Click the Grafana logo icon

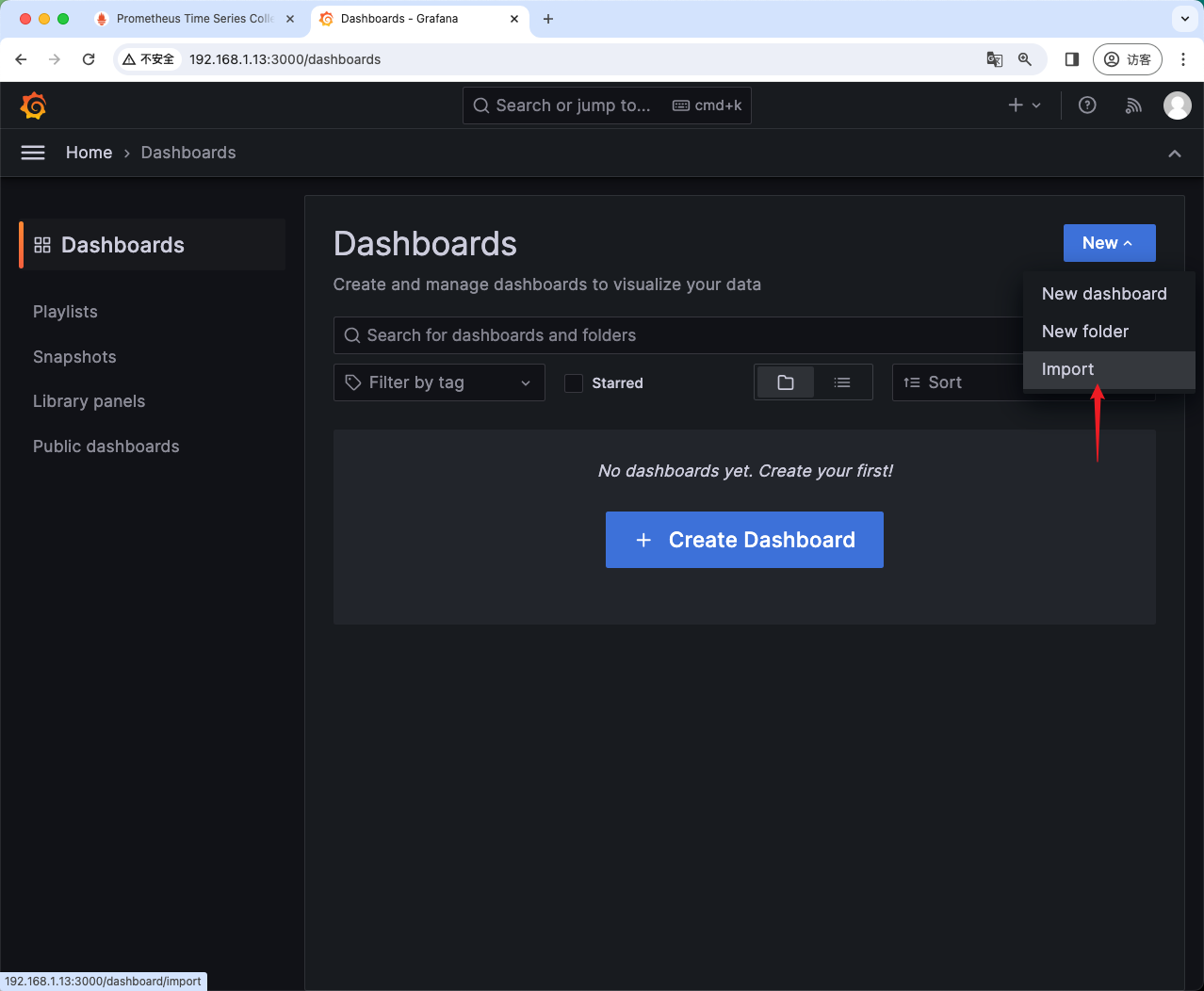33,106
